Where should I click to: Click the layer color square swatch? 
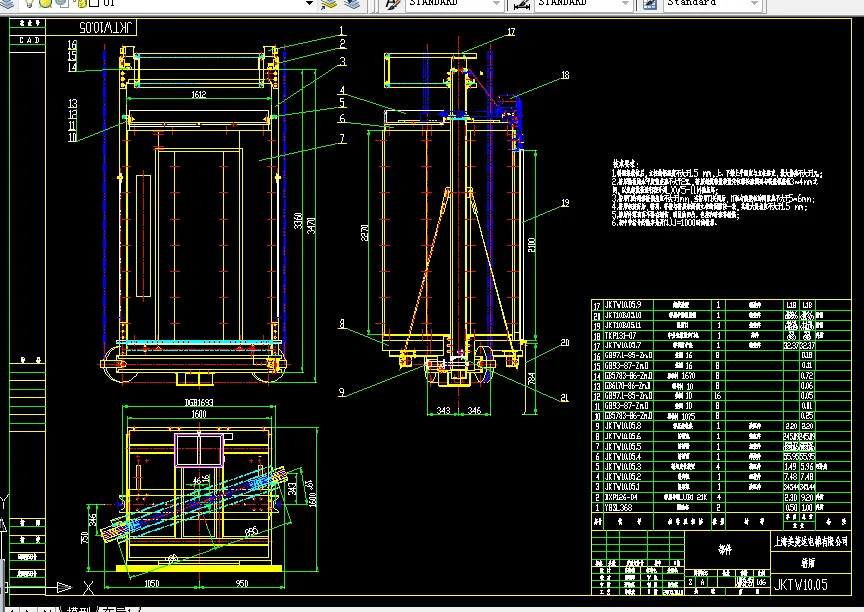pos(94,3)
